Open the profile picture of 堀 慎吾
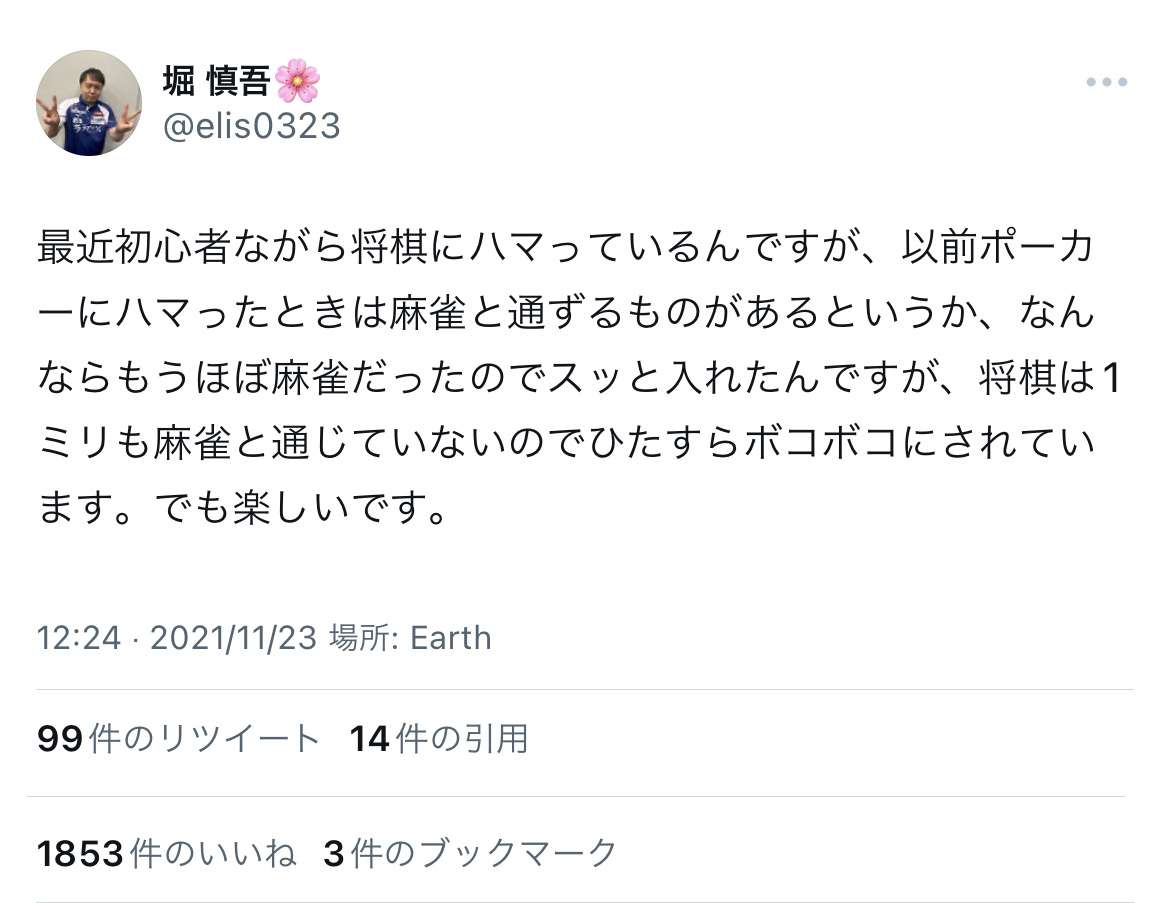1170x903 pixels. pyautogui.click(x=89, y=103)
